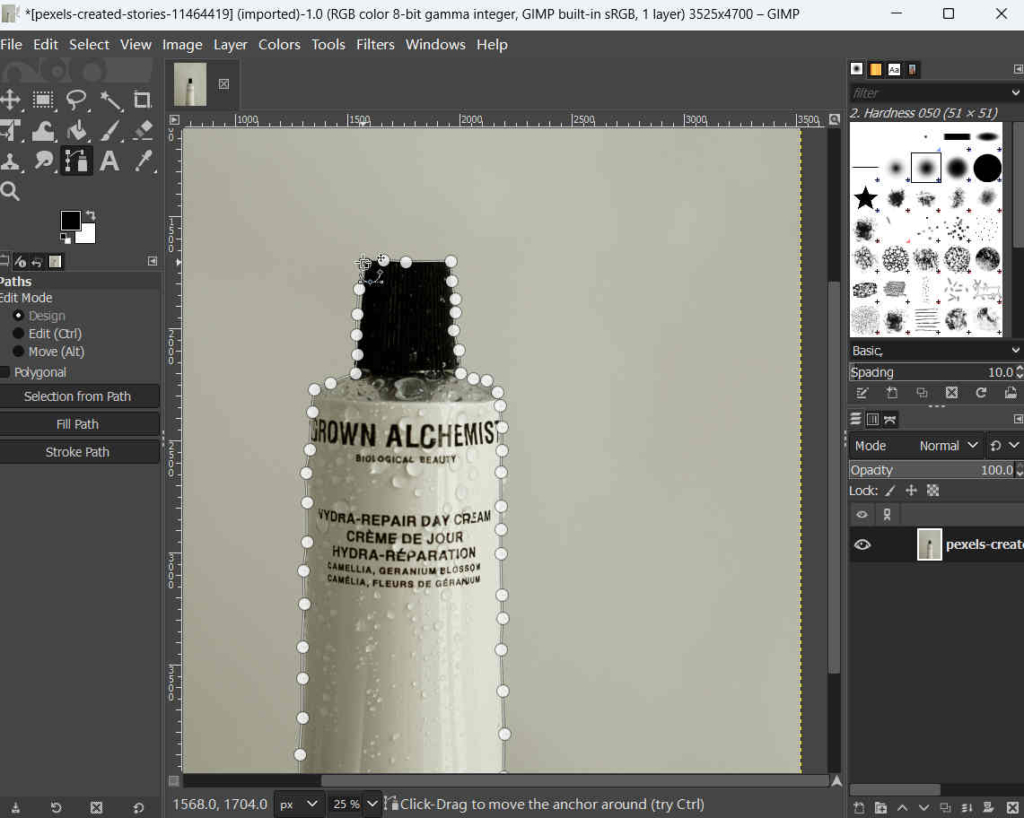Select the Clone stamp tool

pyautogui.click(x=10, y=160)
